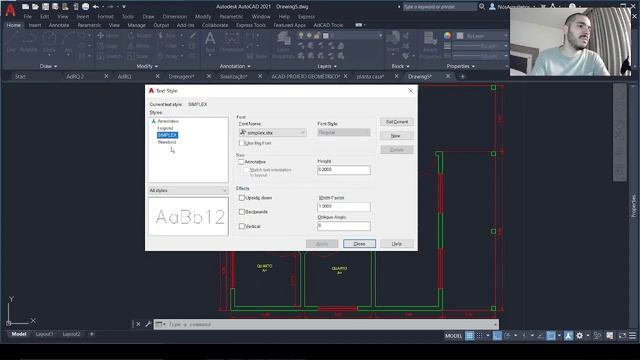Click the Open file icon in quick access toolbar
Image resolution: width=640 pixels, height=360 pixels.
[35, 7]
